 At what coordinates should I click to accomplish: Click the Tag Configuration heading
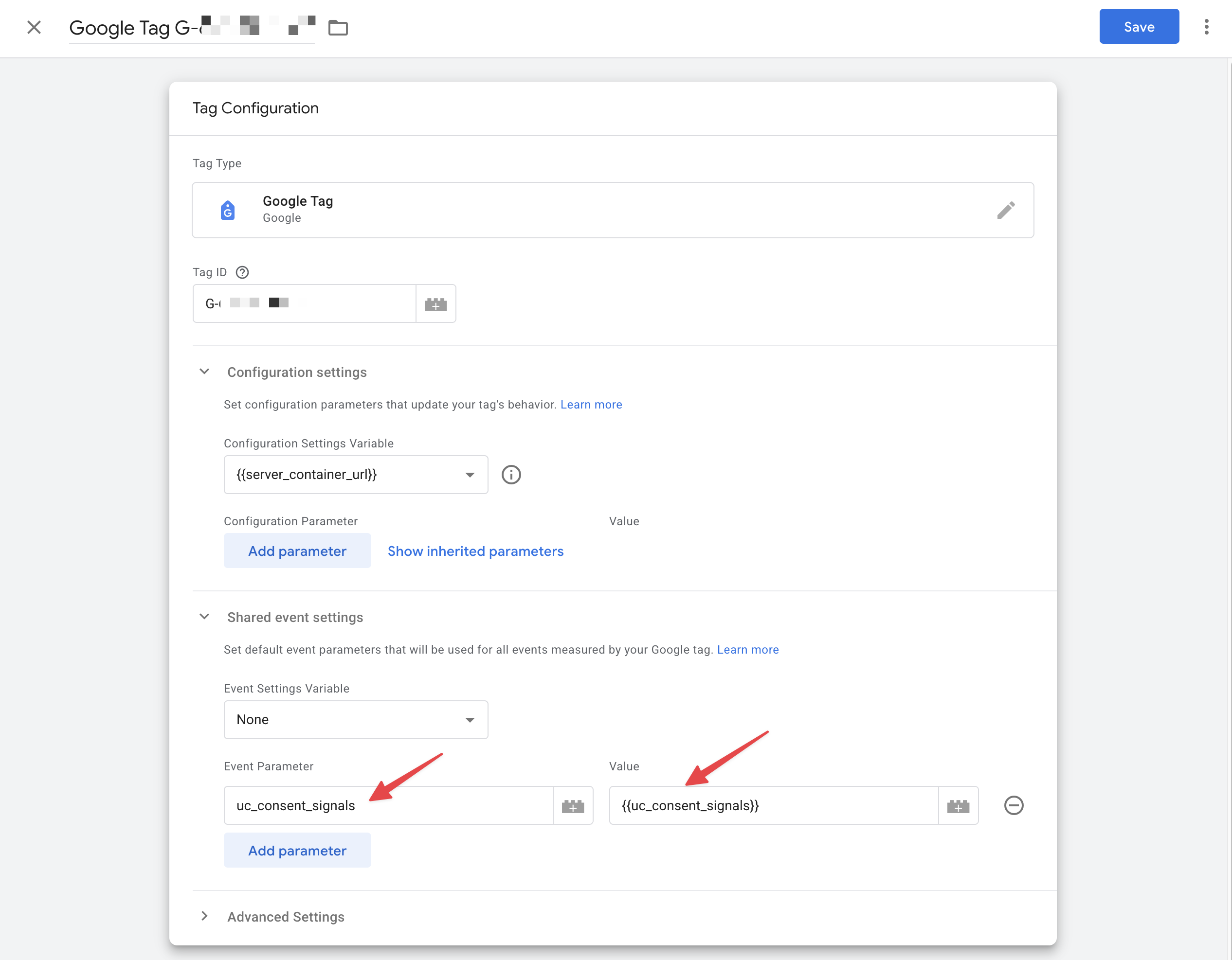click(x=255, y=108)
